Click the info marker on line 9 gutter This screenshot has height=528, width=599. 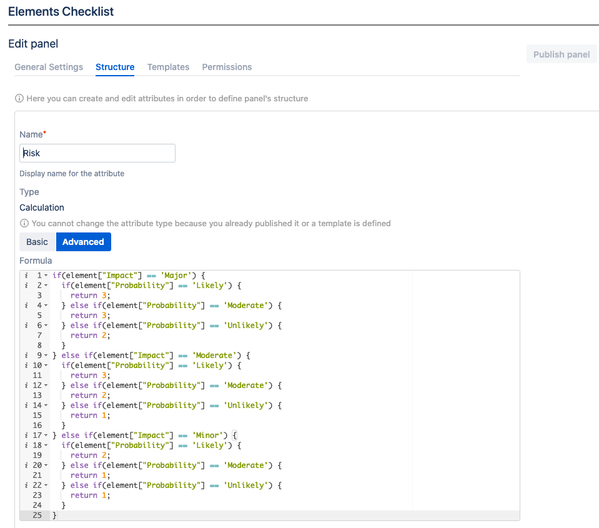click(x=26, y=355)
